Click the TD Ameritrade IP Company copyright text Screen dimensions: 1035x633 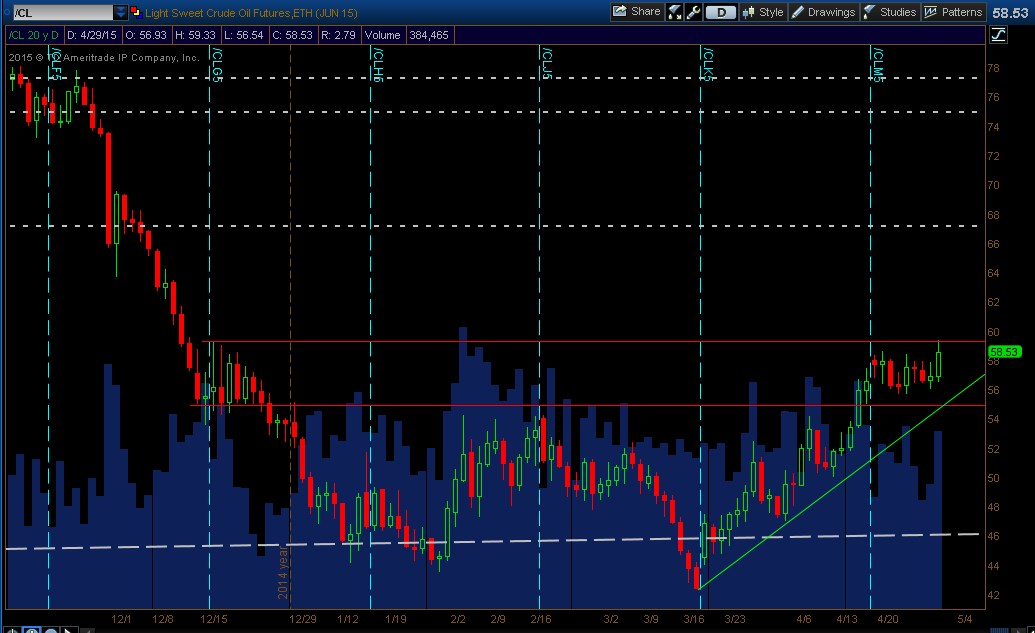[104, 57]
